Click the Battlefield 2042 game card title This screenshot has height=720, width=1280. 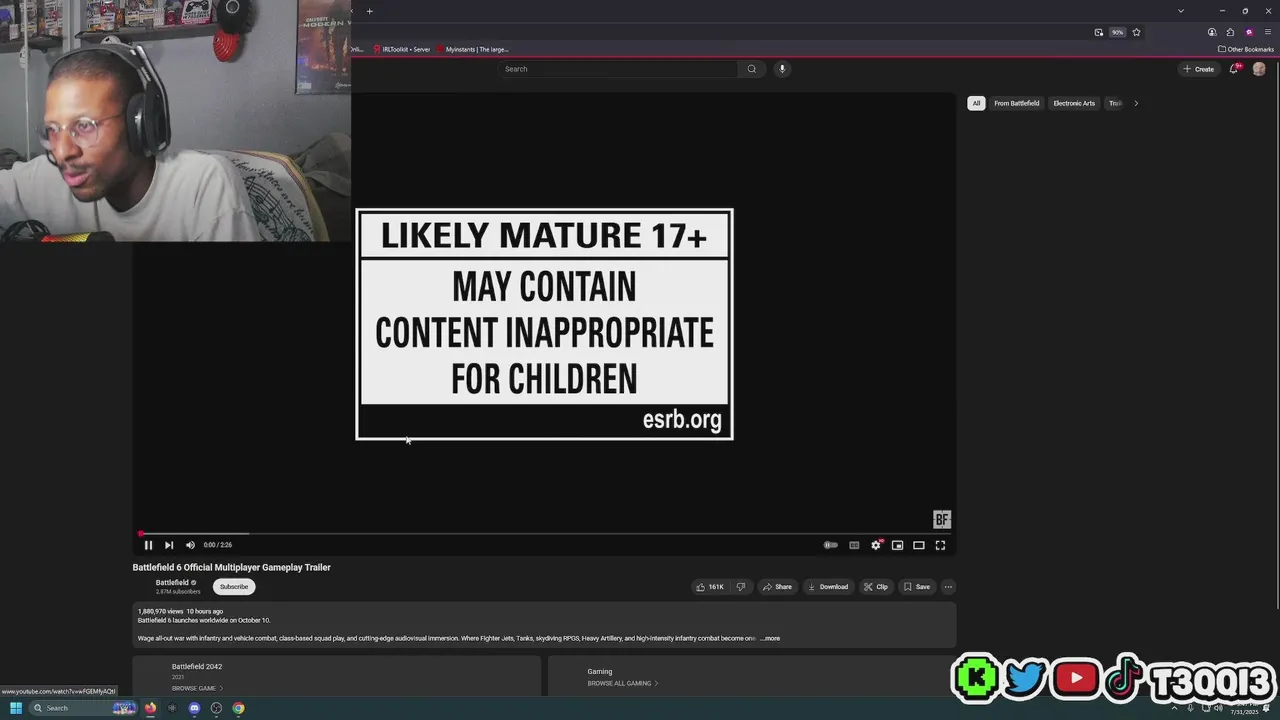tap(197, 666)
